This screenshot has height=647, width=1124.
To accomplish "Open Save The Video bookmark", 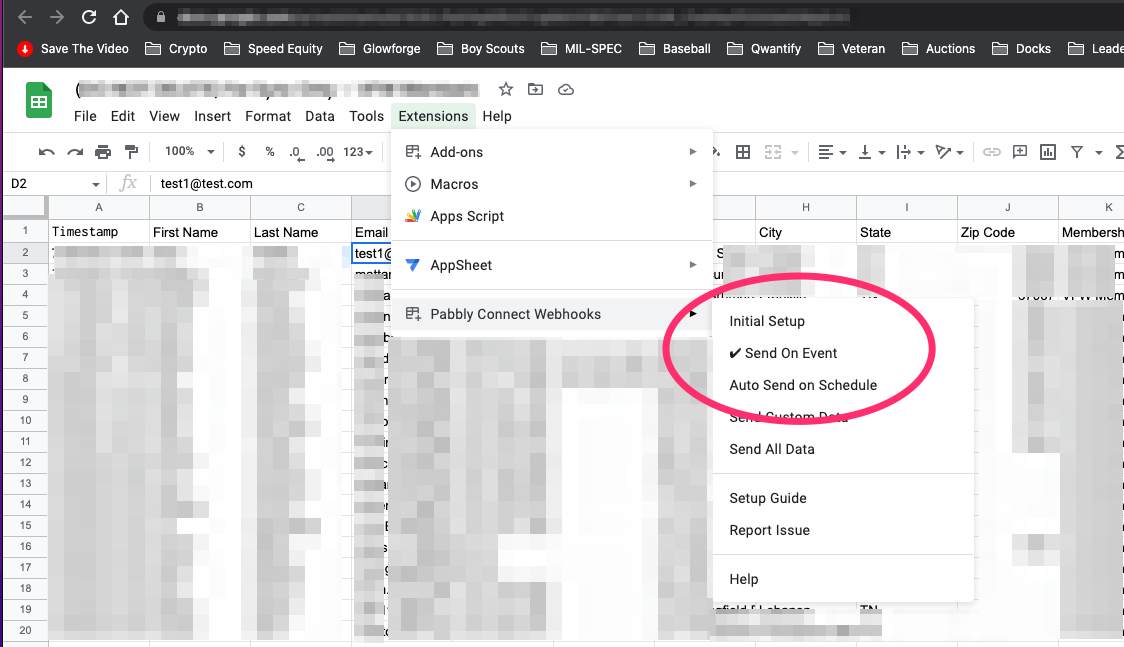I will (73, 49).
